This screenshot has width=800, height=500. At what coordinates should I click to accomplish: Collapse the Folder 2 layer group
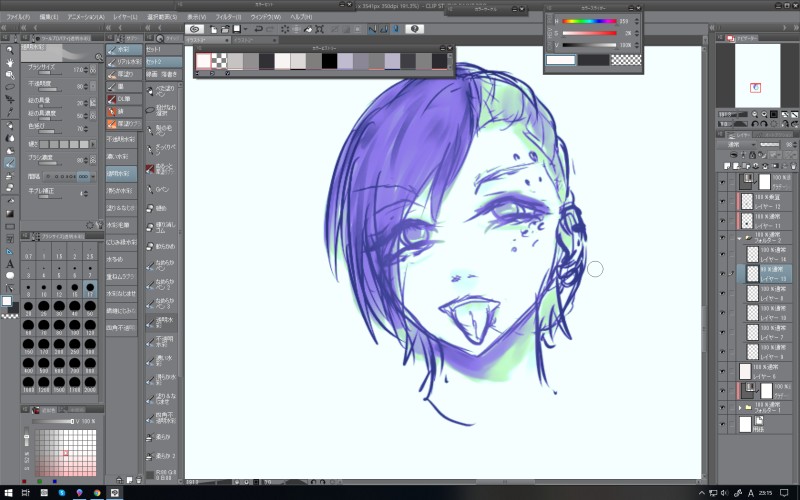pyautogui.click(x=739, y=239)
